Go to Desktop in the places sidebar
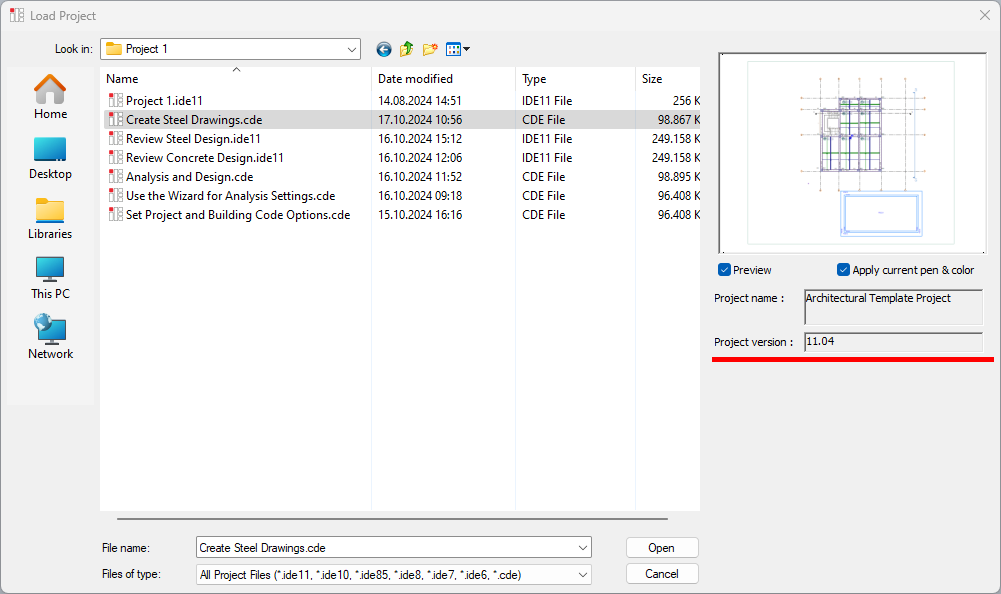The height and width of the screenshot is (594, 1001). 50,157
